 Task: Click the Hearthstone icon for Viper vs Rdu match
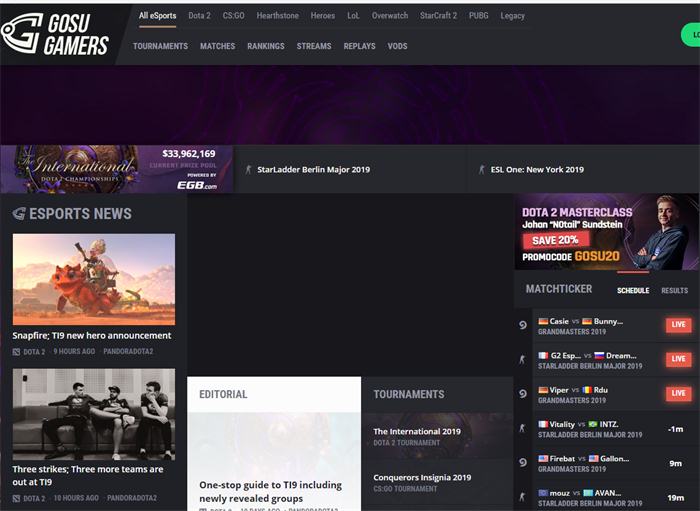click(523, 394)
